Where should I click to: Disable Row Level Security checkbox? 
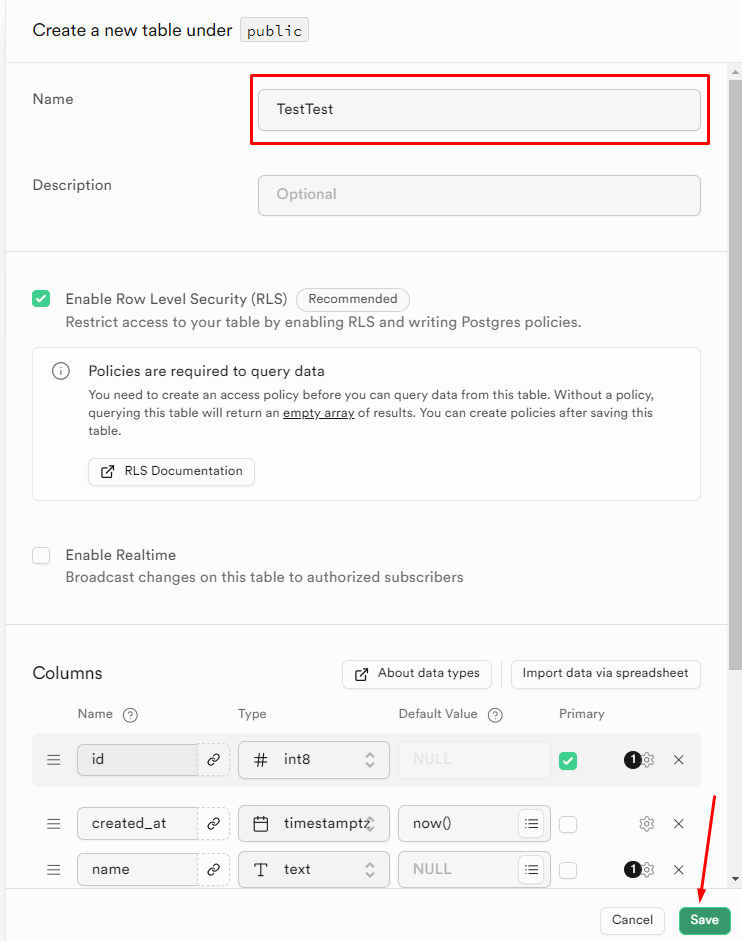coord(41,298)
